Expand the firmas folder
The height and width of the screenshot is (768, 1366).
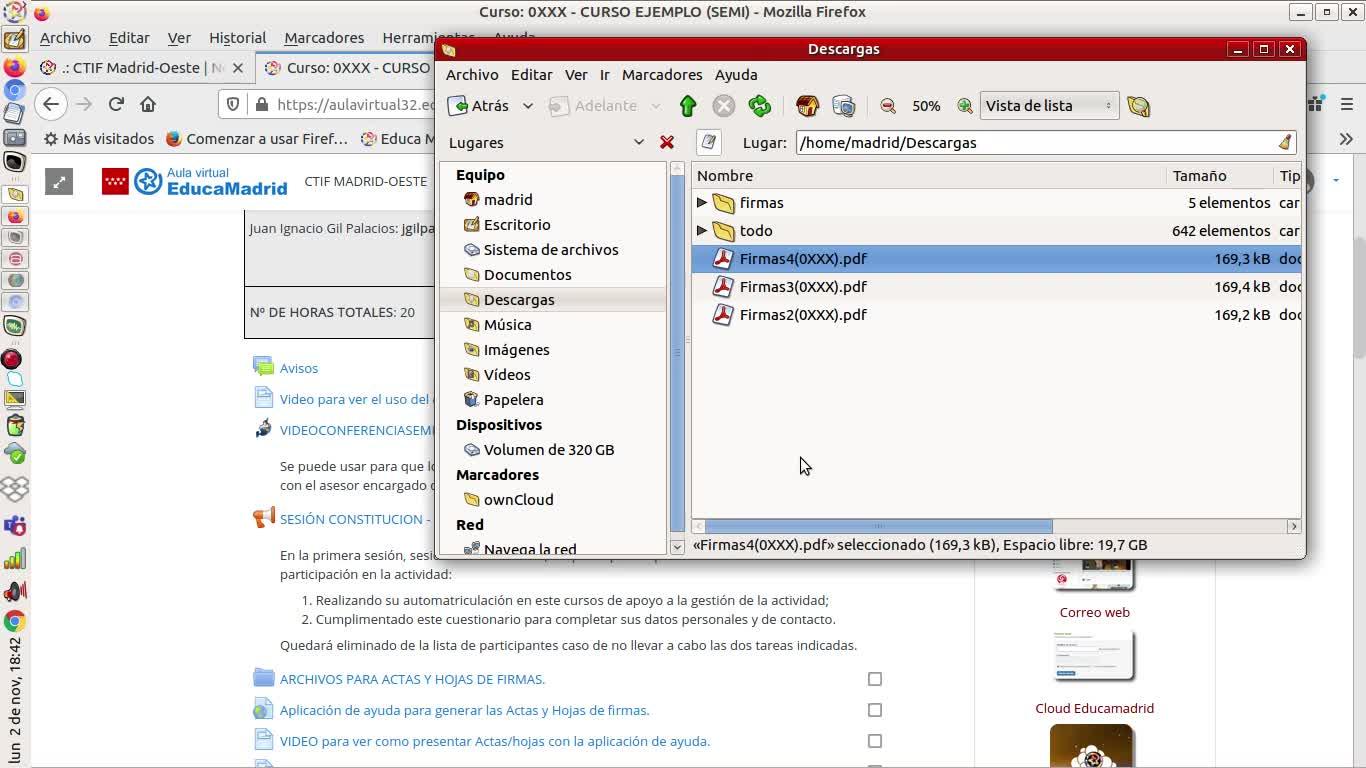click(702, 203)
